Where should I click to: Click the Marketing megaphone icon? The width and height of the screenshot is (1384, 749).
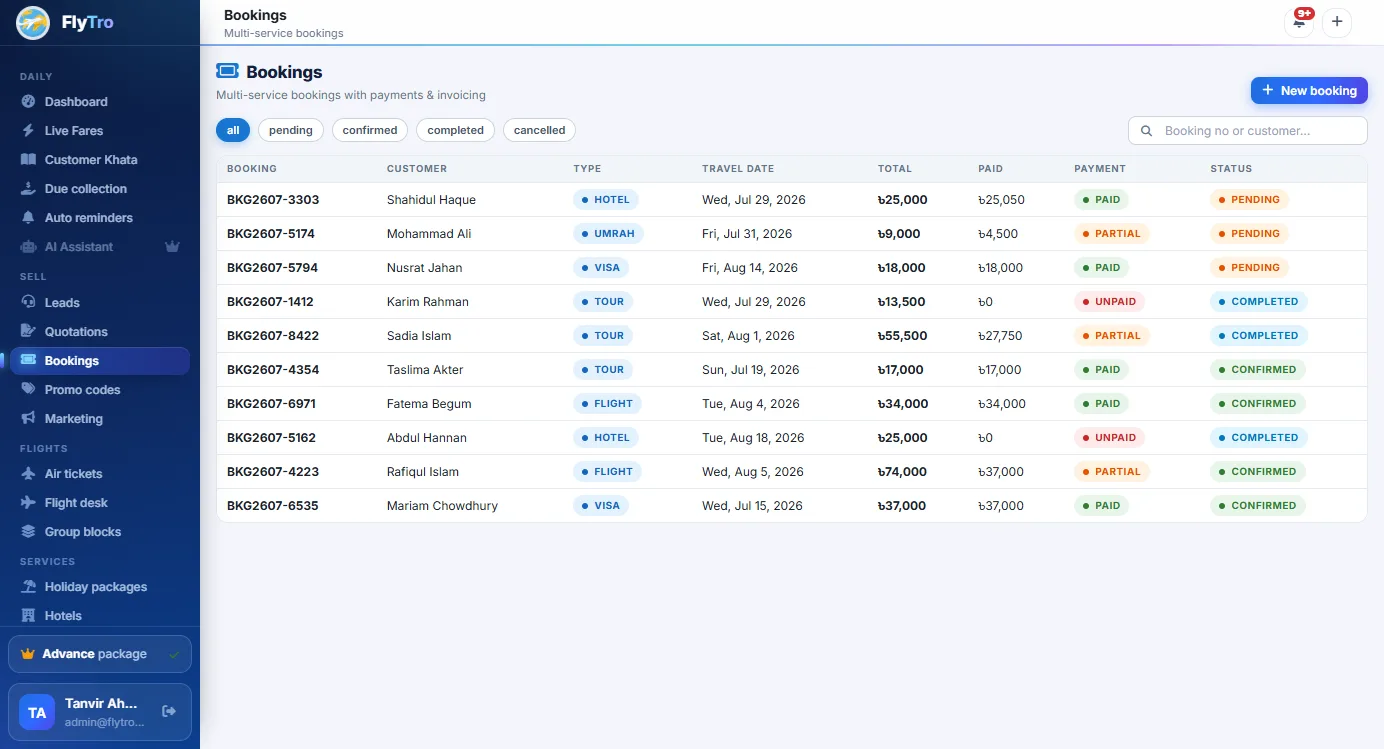pyautogui.click(x=28, y=419)
